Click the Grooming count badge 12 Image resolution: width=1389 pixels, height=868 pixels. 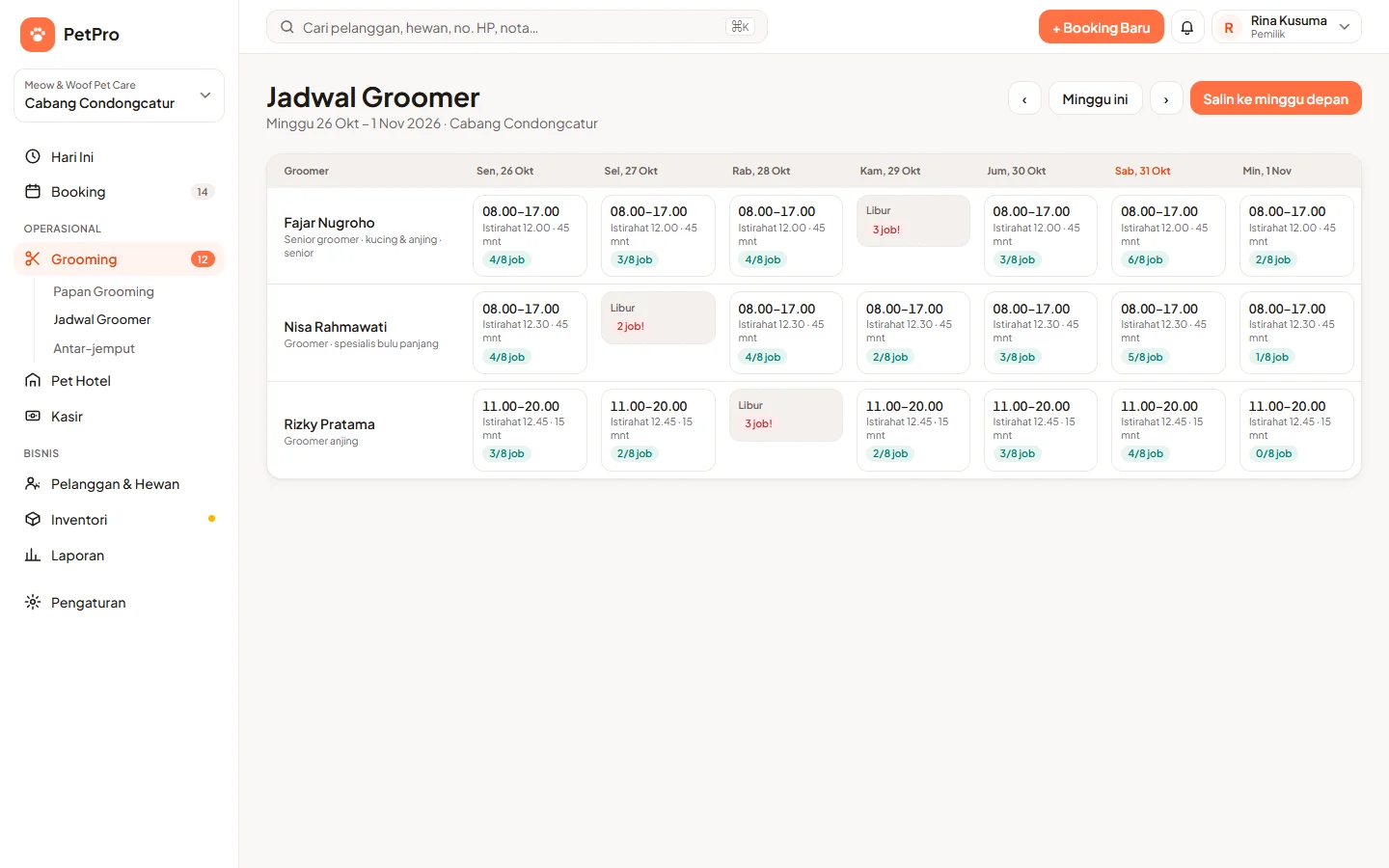203,259
